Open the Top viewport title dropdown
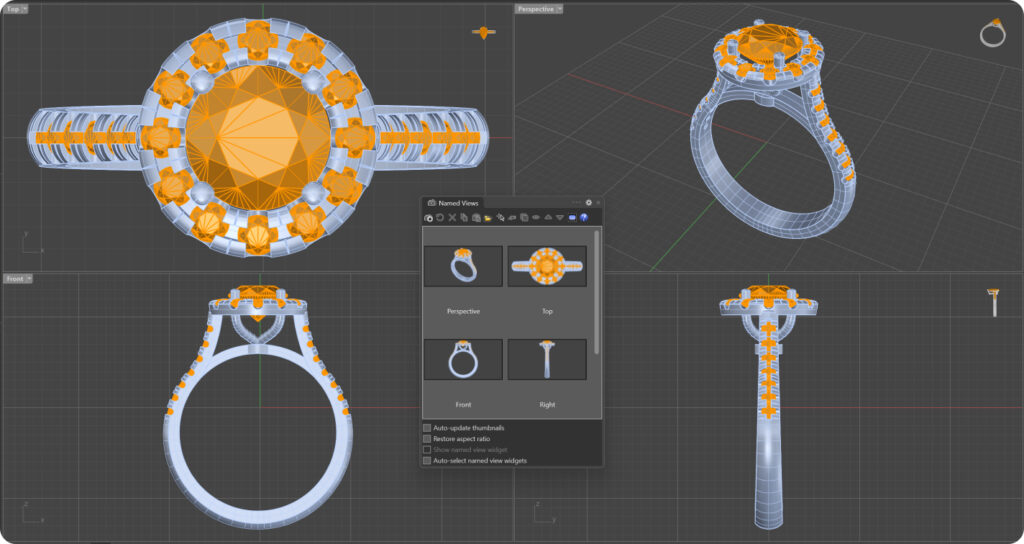The height and width of the screenshot is (544, 1024). coord(24,9)
